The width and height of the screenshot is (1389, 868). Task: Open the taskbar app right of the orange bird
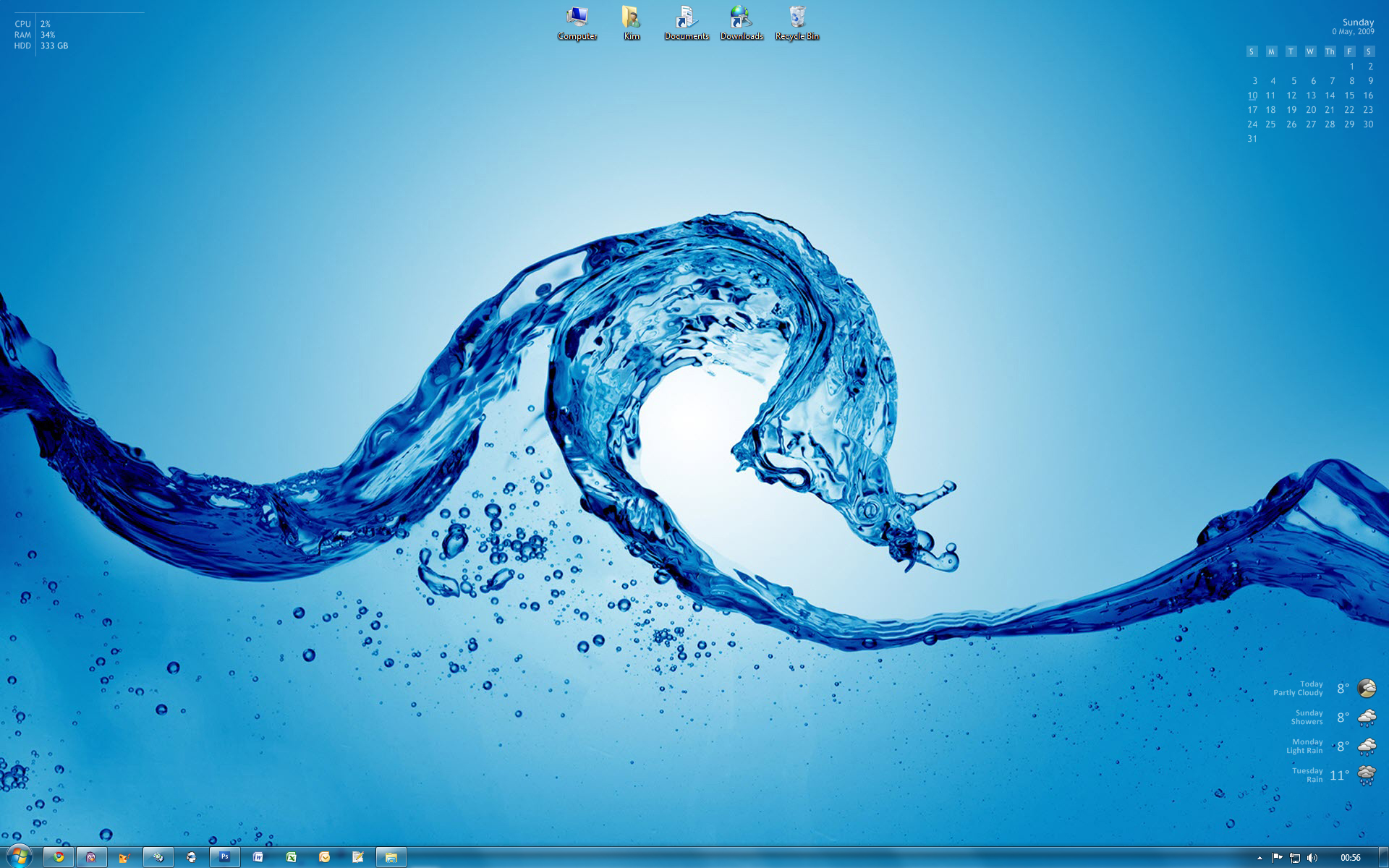158,857
